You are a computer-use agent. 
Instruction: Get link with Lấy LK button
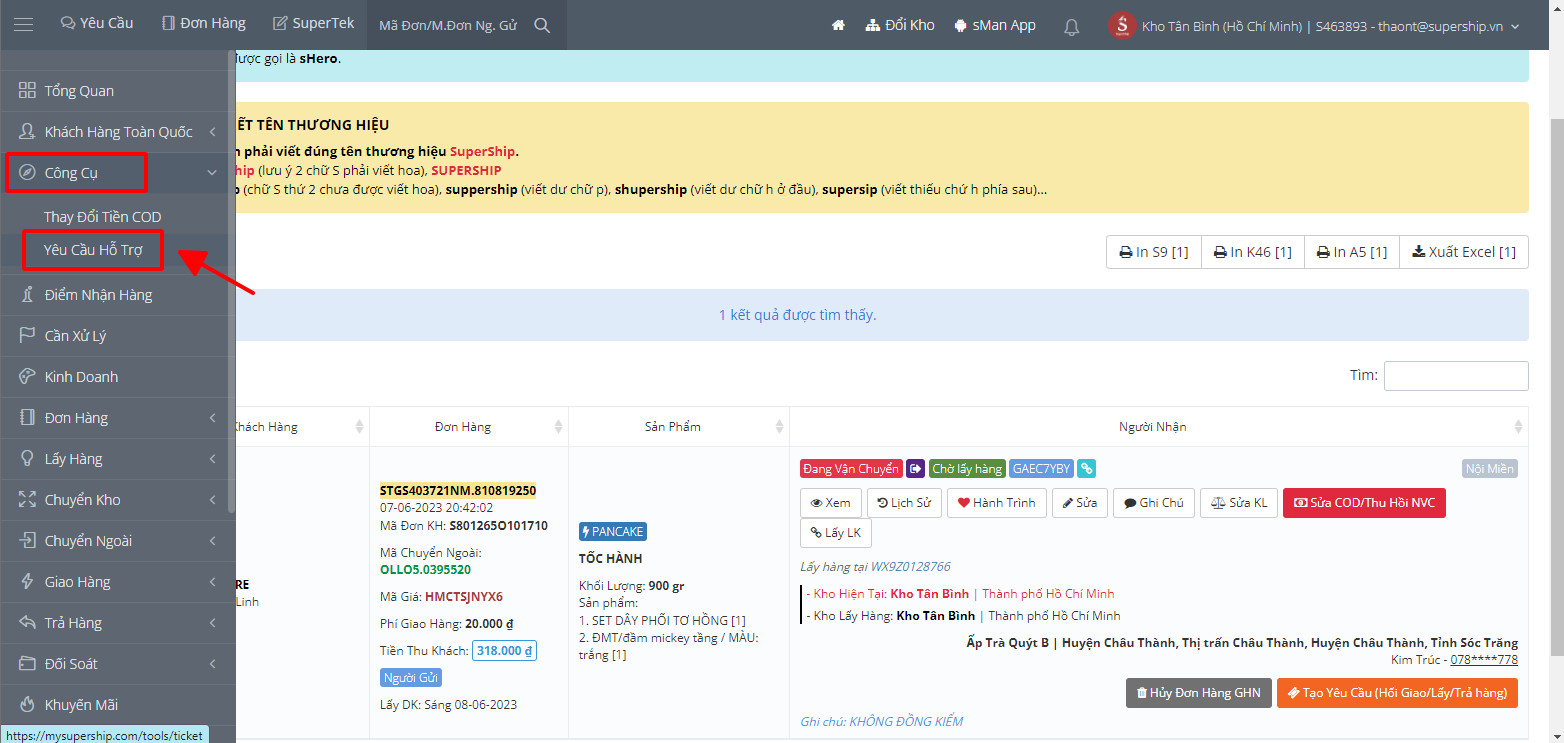click(x=835, y=533)
